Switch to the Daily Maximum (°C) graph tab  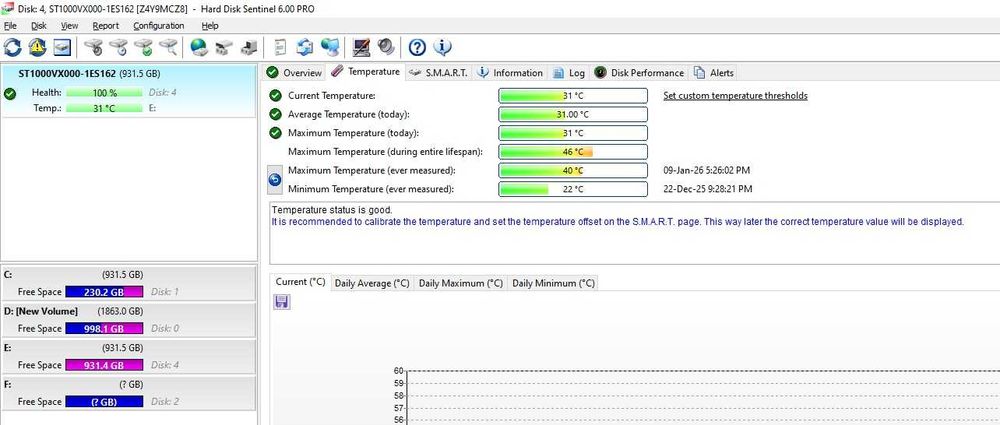click(460, 283)
